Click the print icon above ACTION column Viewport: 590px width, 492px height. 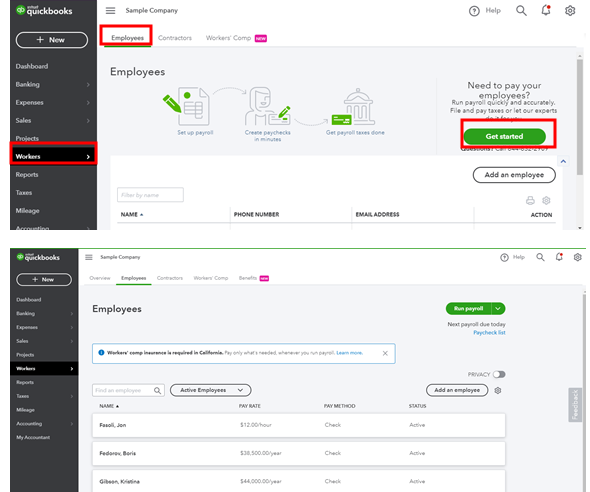coord(530,200)
